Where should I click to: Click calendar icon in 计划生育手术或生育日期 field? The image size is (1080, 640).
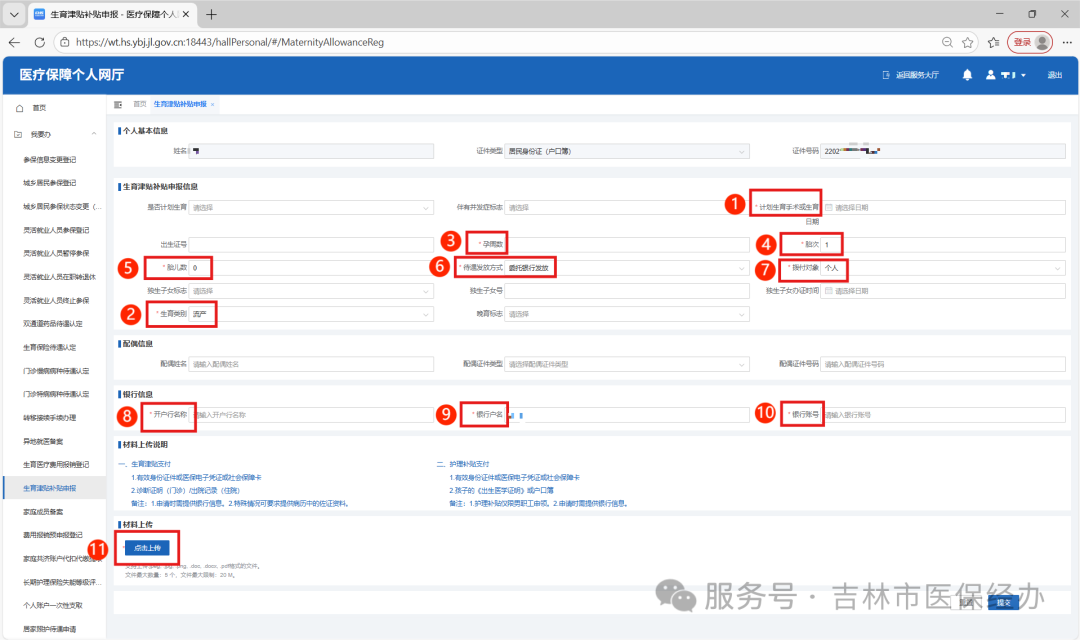(x=829, y=207)
